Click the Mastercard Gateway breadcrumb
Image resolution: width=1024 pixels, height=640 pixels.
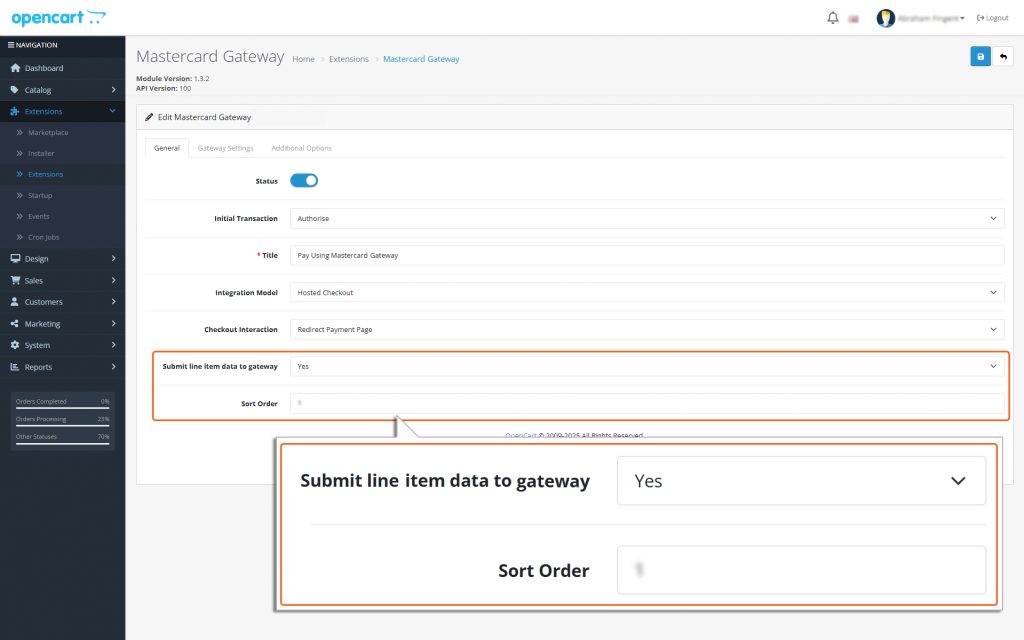421,59
